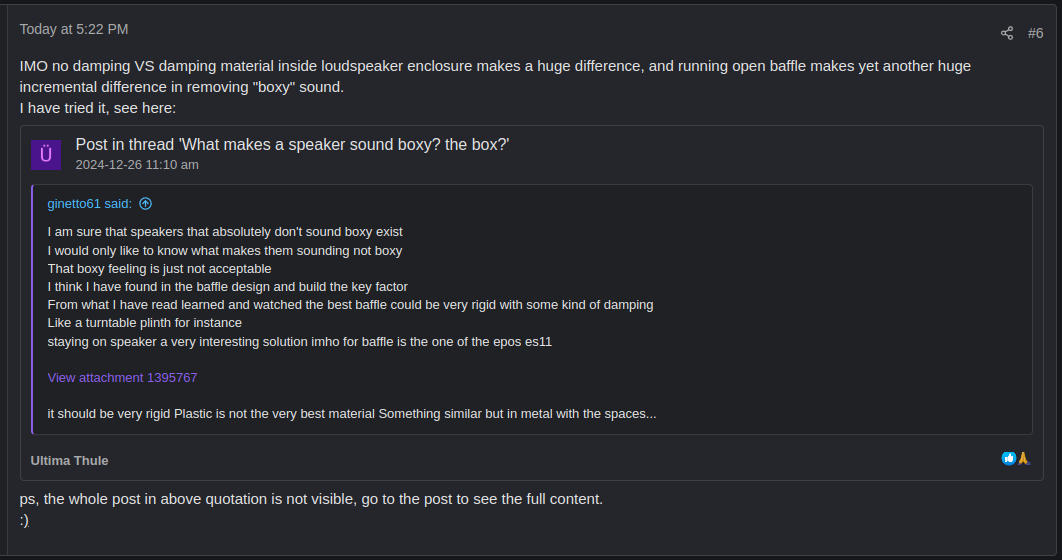
Task: Jump to quoted post via up-arrow icon
Action: [x=146, y=204]
